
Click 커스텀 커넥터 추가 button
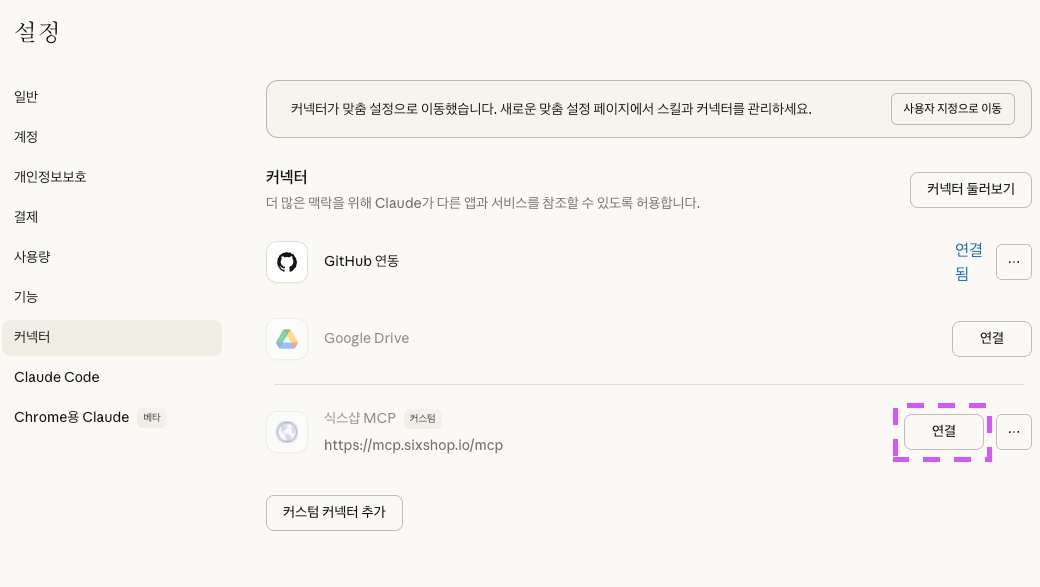334,512
